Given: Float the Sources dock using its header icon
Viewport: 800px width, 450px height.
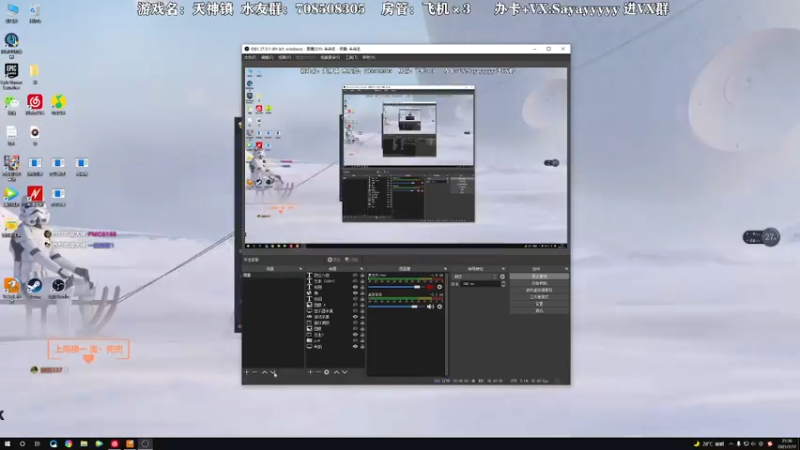Looking at the screenshot, I should click(361, 269).
